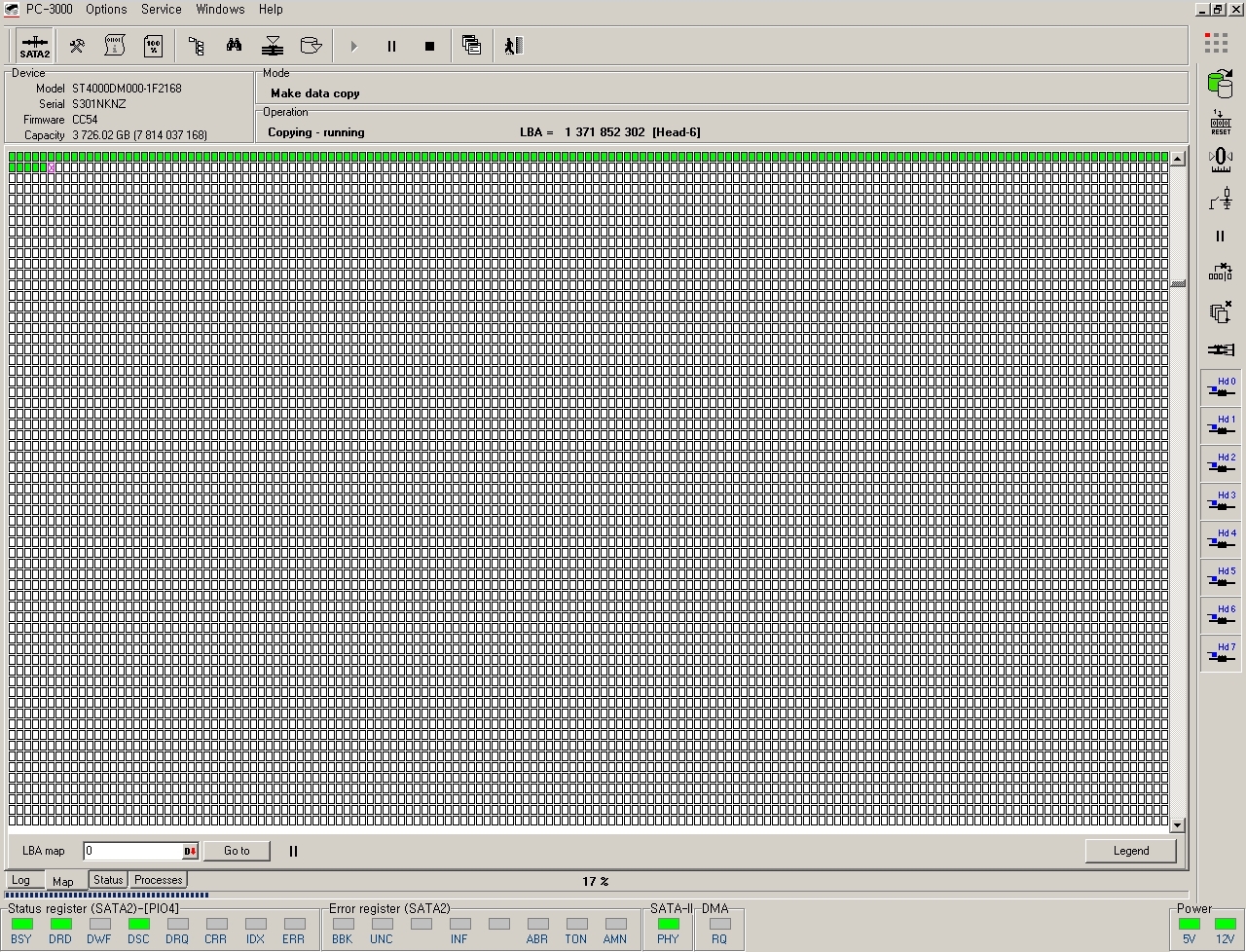This screenshot has height=952, width=1246.
Task: Switch to the Log tab
Action: point(21,880)
